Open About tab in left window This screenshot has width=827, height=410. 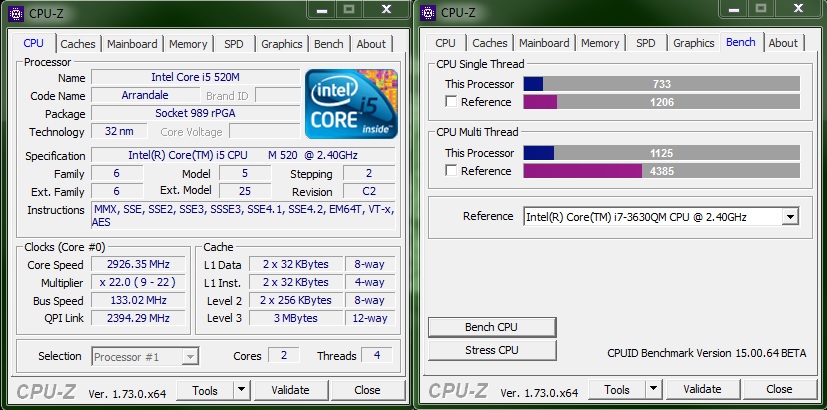point(371,44)
